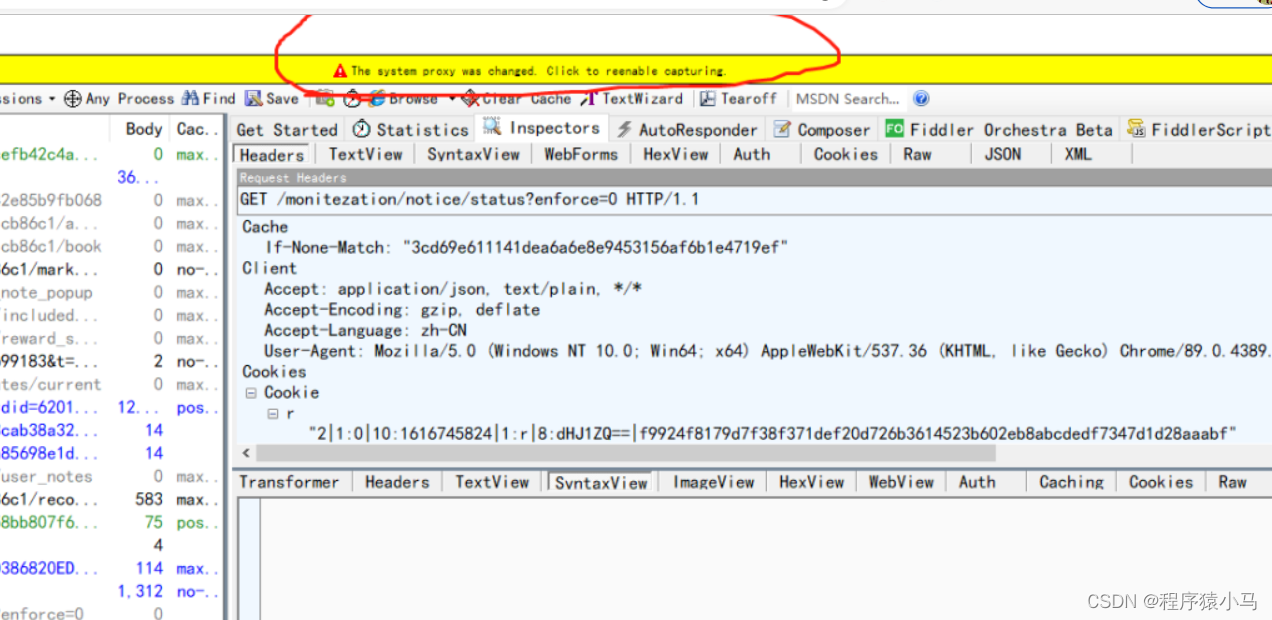The width and height of the screenshot is (1272, 620).
Task: Open the Statistics tab
Action: (411, 129)
